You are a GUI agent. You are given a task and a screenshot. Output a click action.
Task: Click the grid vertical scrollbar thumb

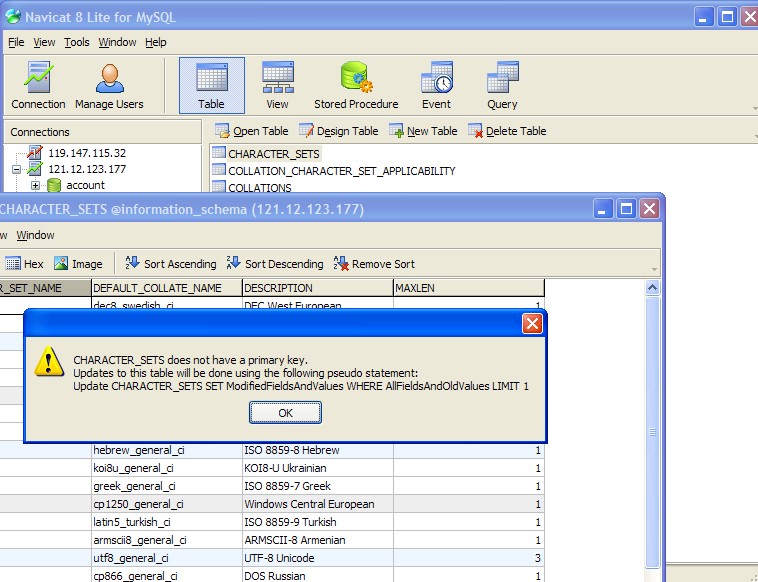(x=652, y=432)
